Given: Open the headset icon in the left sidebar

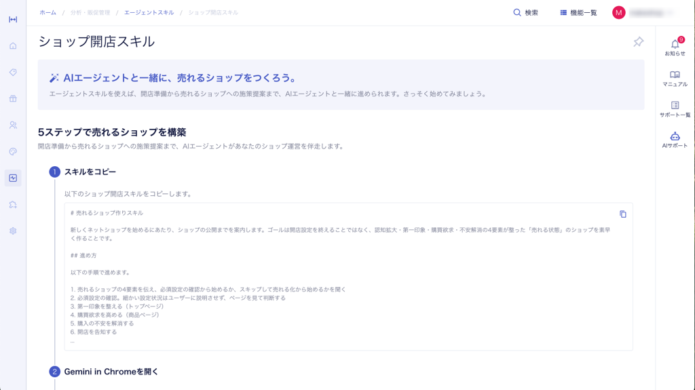Looking at the screenshot, I should (x=13, y=204).
